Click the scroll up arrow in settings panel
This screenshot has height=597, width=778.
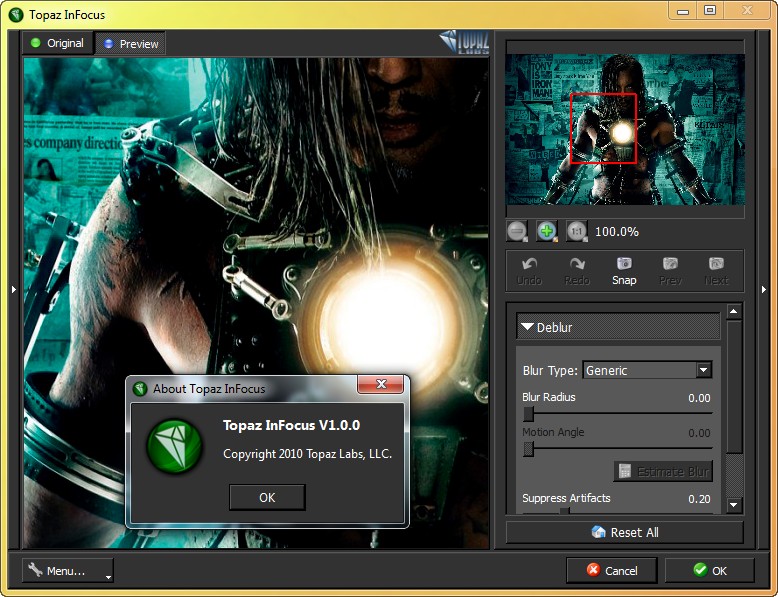click(x=734, y=312)
